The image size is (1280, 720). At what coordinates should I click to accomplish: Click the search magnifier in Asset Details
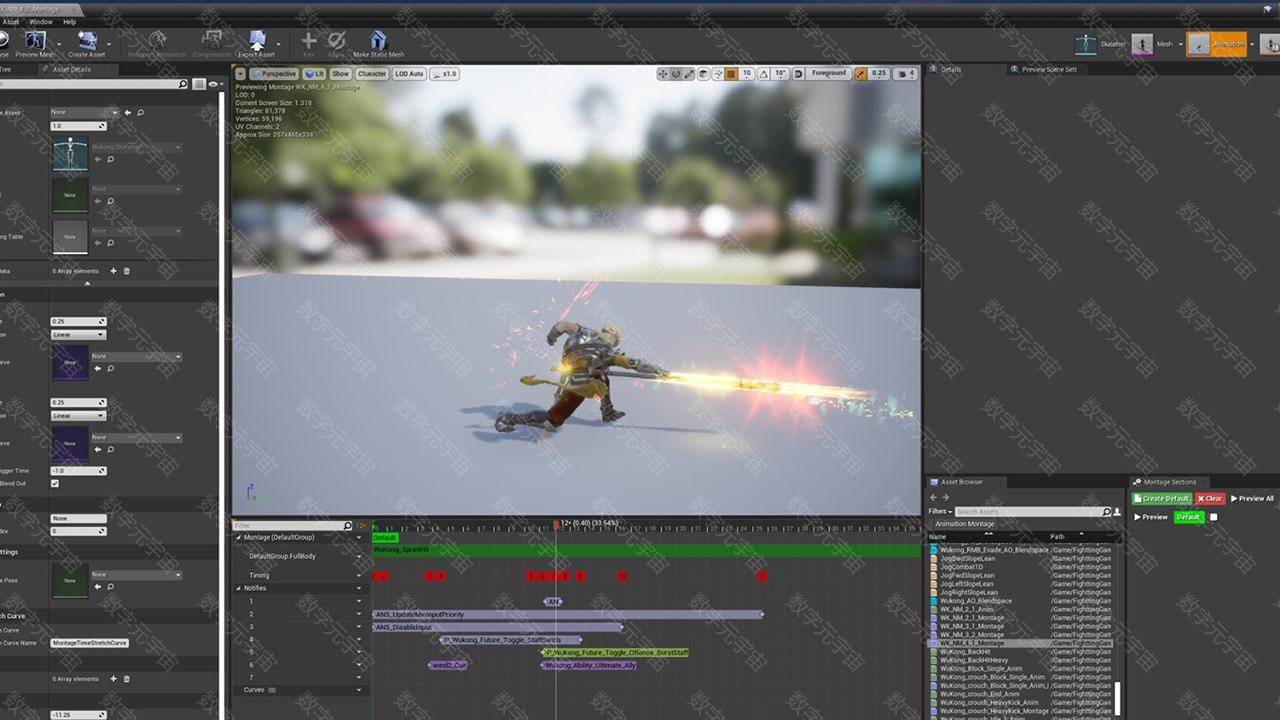tap(183, 84)
